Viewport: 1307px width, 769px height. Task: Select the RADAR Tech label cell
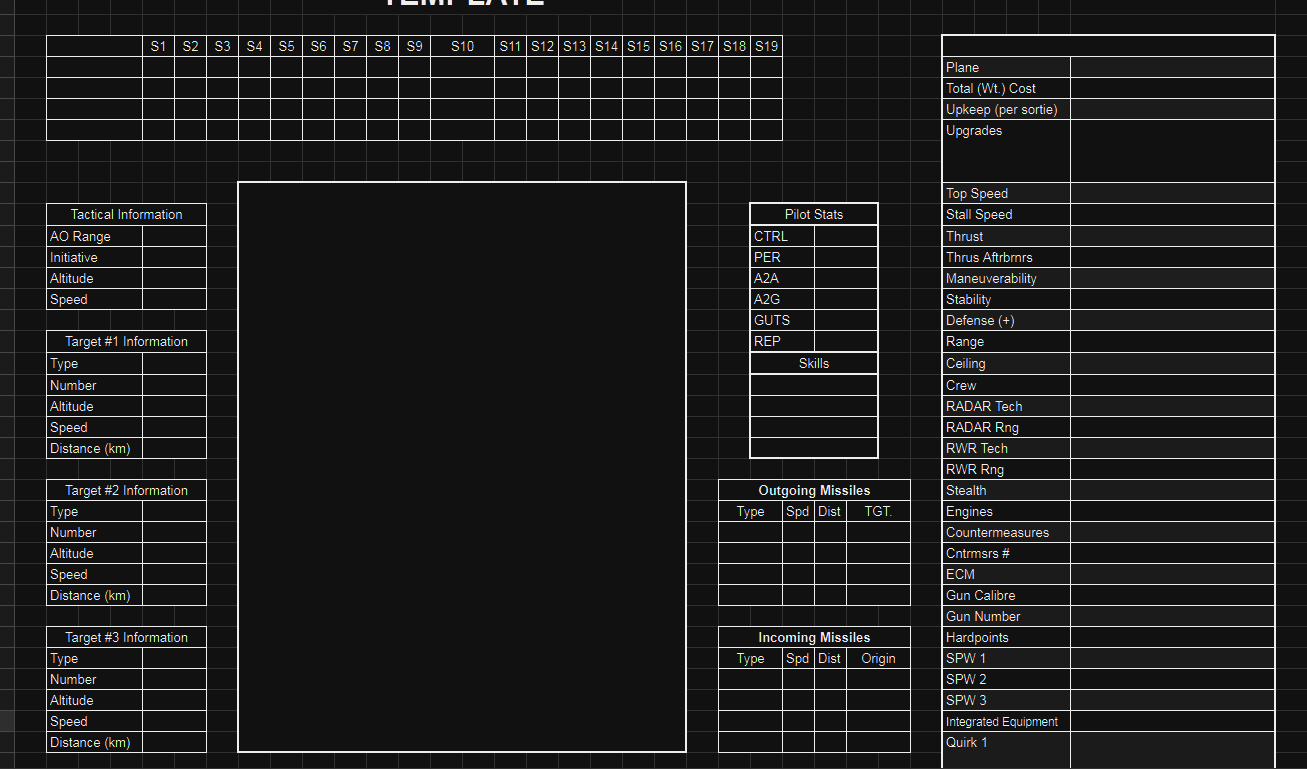(x=1007, y=406)
